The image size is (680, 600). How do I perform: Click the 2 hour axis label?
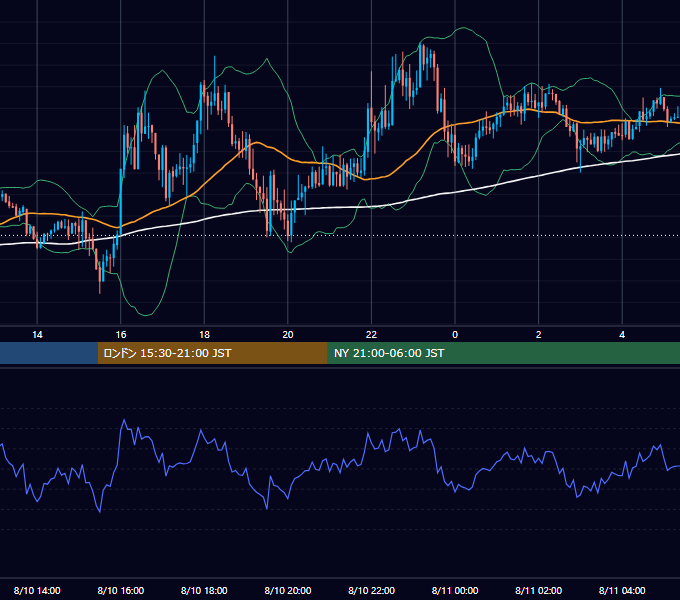coord(539,335)
